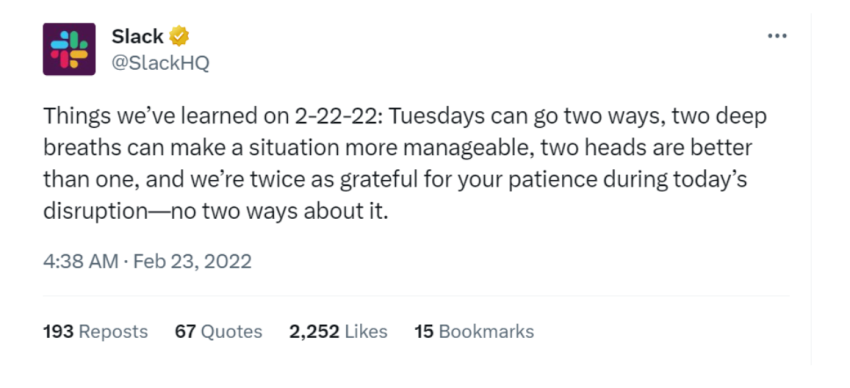Visit the @SlackHQ handle

160,63
